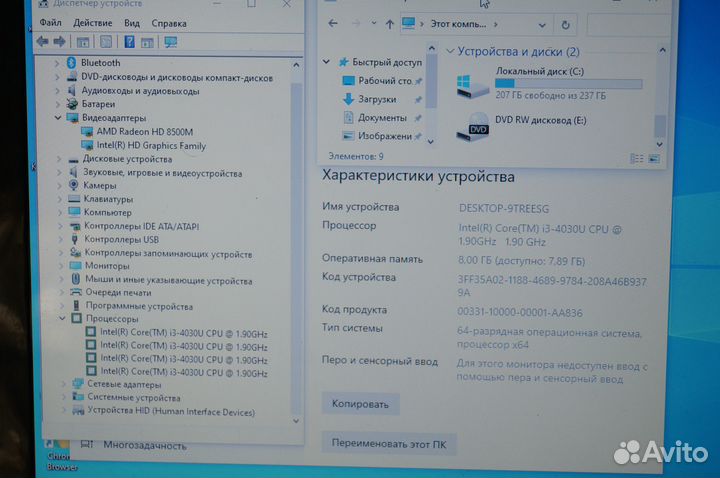Click the Explorer back arrow
Image resolution: width=720 pixels, height=478 pixels.
click(x=333, y=23)
